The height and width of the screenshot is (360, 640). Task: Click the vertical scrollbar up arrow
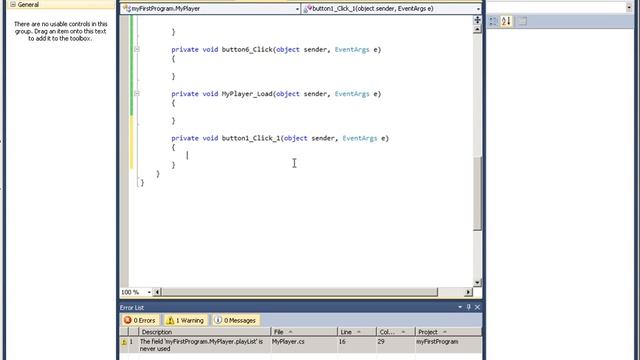point(477,29)
